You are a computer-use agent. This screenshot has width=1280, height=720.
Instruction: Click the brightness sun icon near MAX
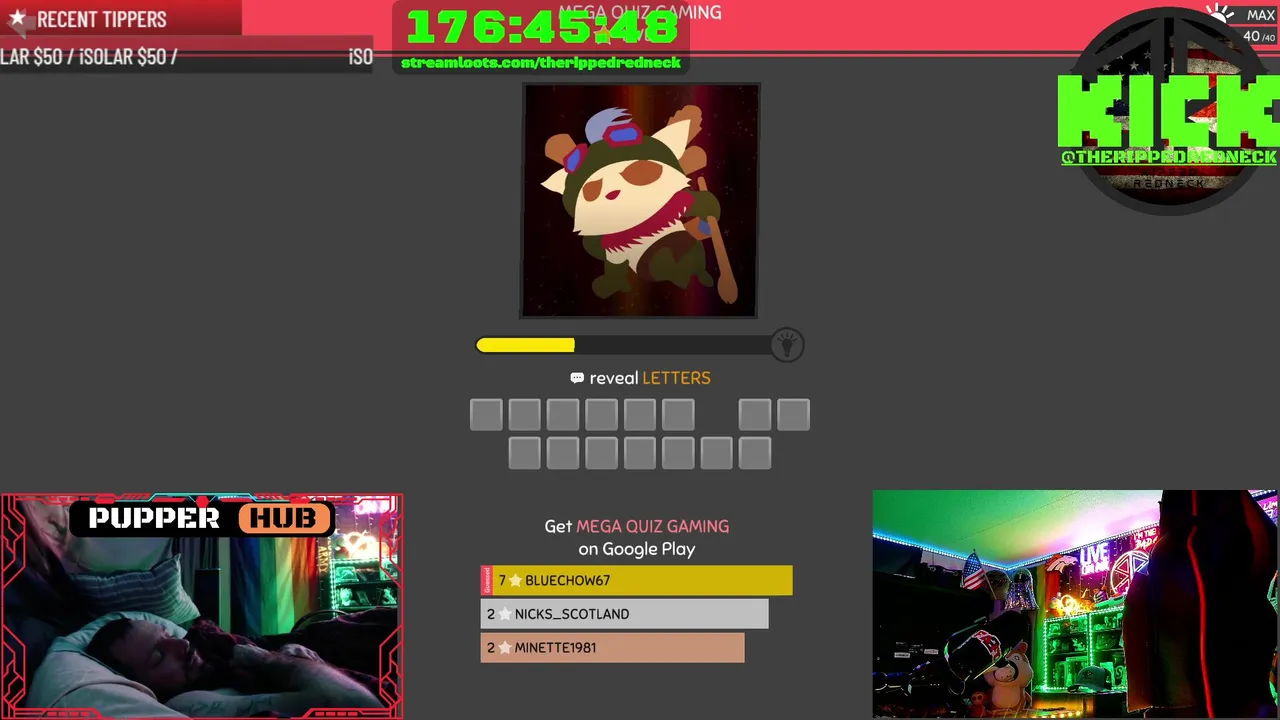pyautogui.click(x=1219, y=14)
